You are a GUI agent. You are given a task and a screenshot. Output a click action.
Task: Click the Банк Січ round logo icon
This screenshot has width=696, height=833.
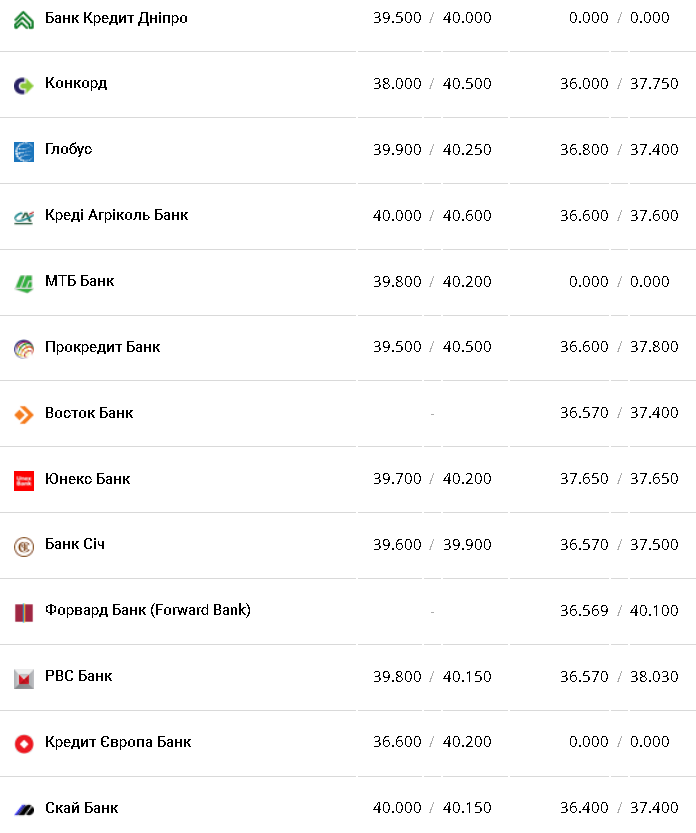point(24,546)
